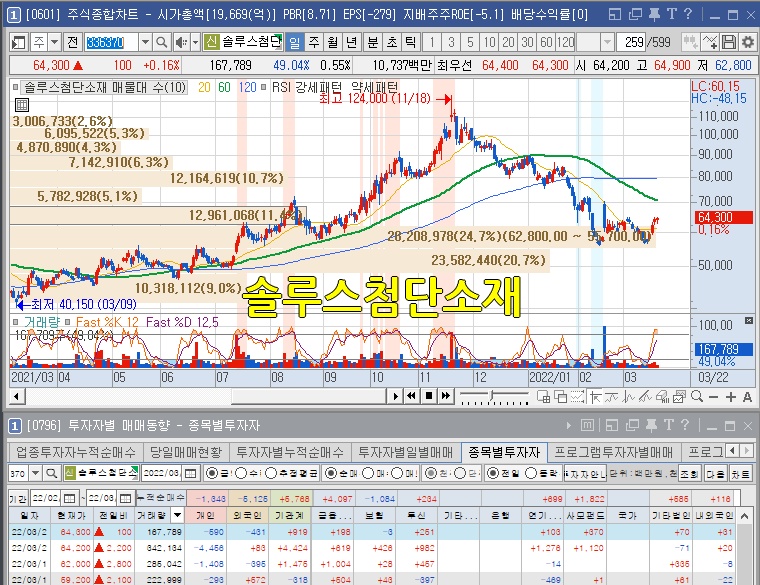Open the data grid icon under chart legend
The height and width of the screenshot is (585, 760).
tap(22, 105)
